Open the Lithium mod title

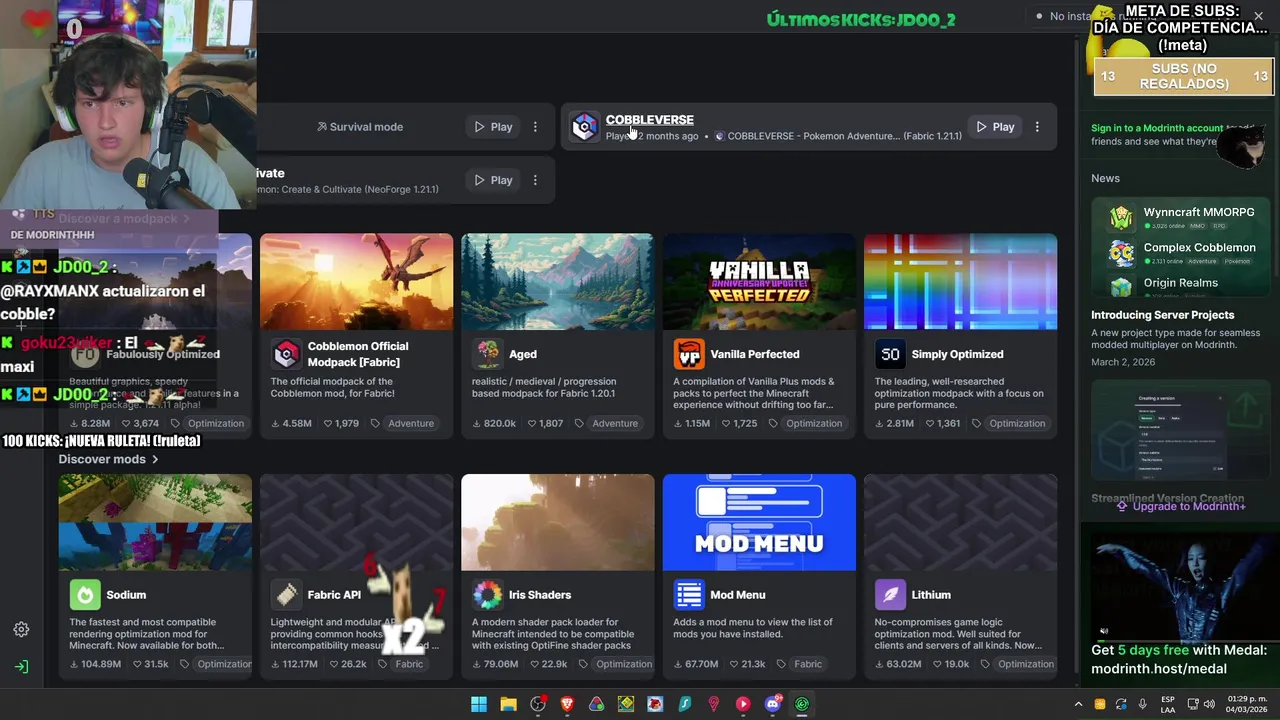(931, 595)
